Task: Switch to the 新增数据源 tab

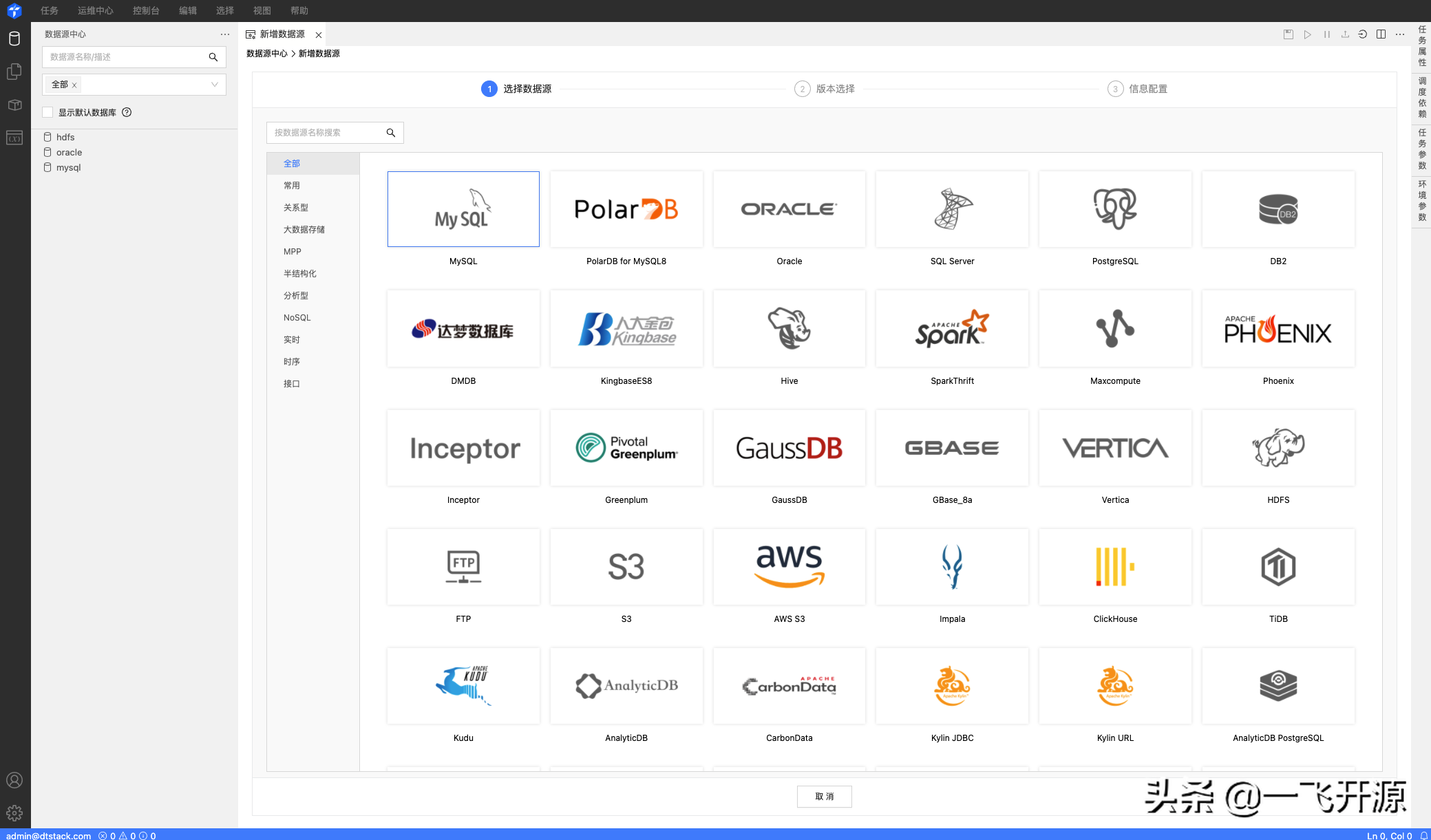Action: pos(282,34)
